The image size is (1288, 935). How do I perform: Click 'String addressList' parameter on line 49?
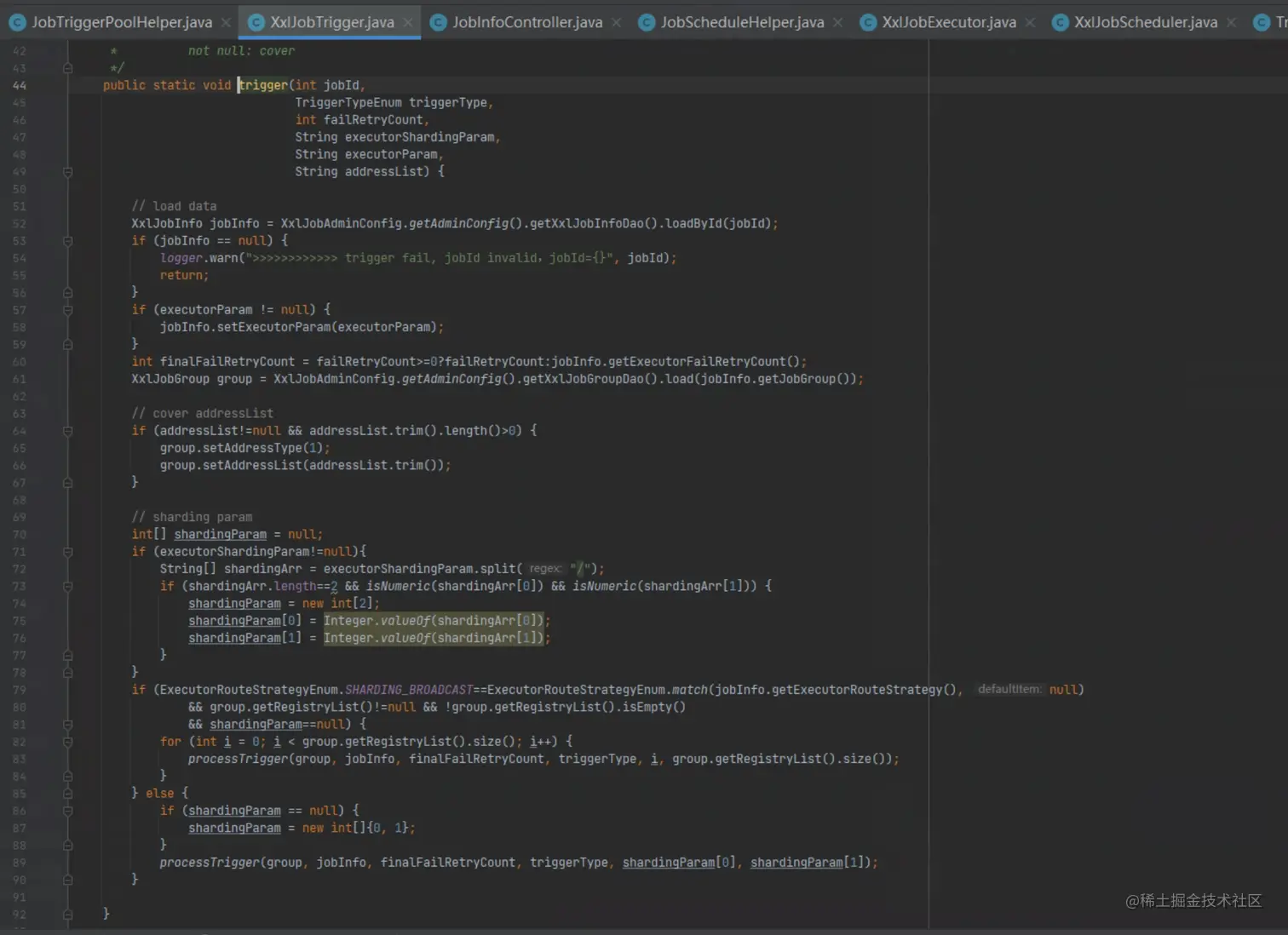pos(362,172)
